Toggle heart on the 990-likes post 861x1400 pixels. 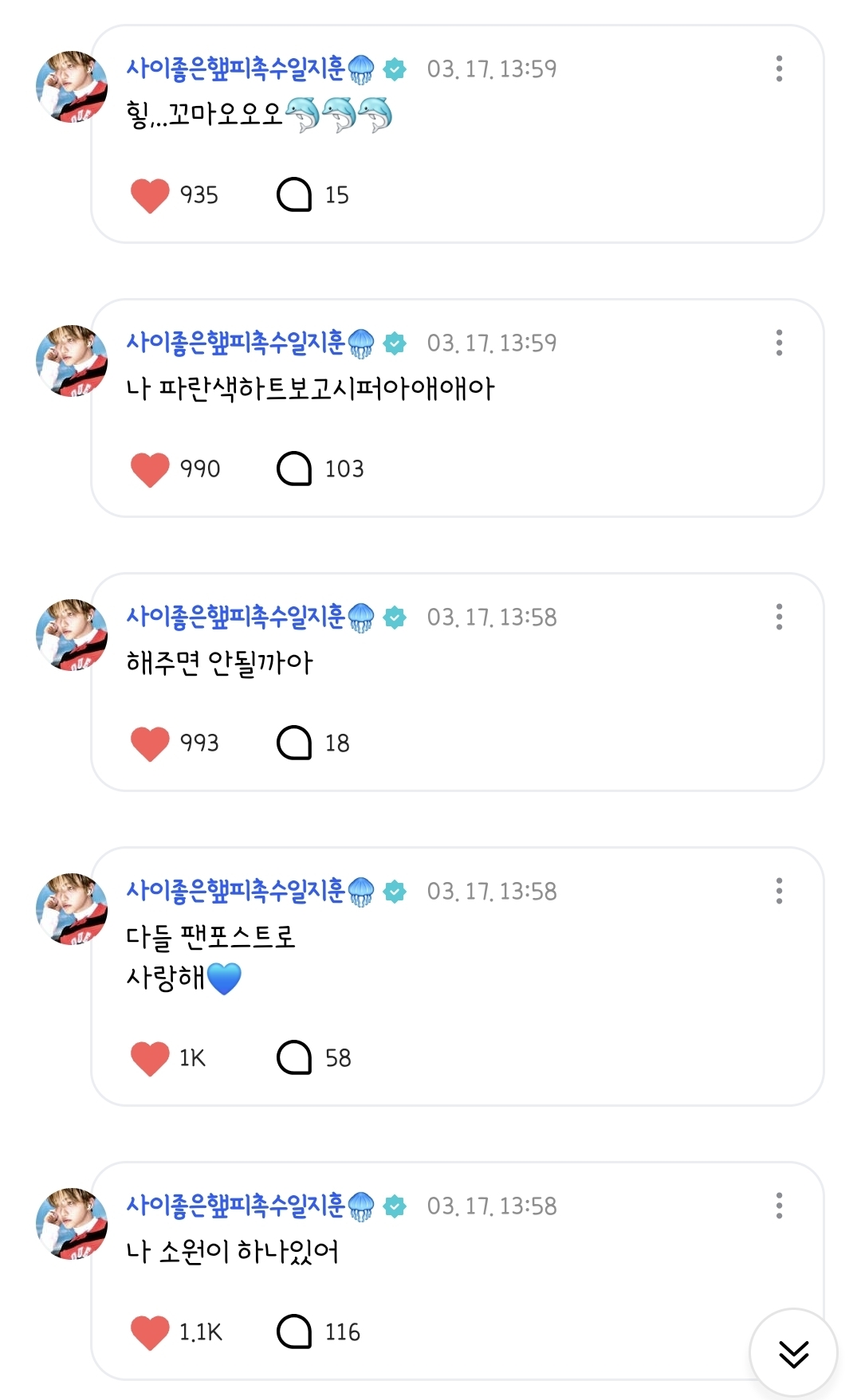[x=150, y=469]
